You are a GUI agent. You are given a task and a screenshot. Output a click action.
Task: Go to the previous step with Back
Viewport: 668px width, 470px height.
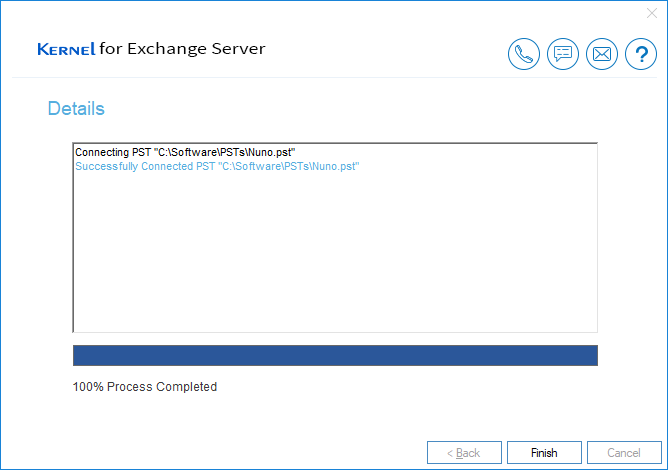464,453
